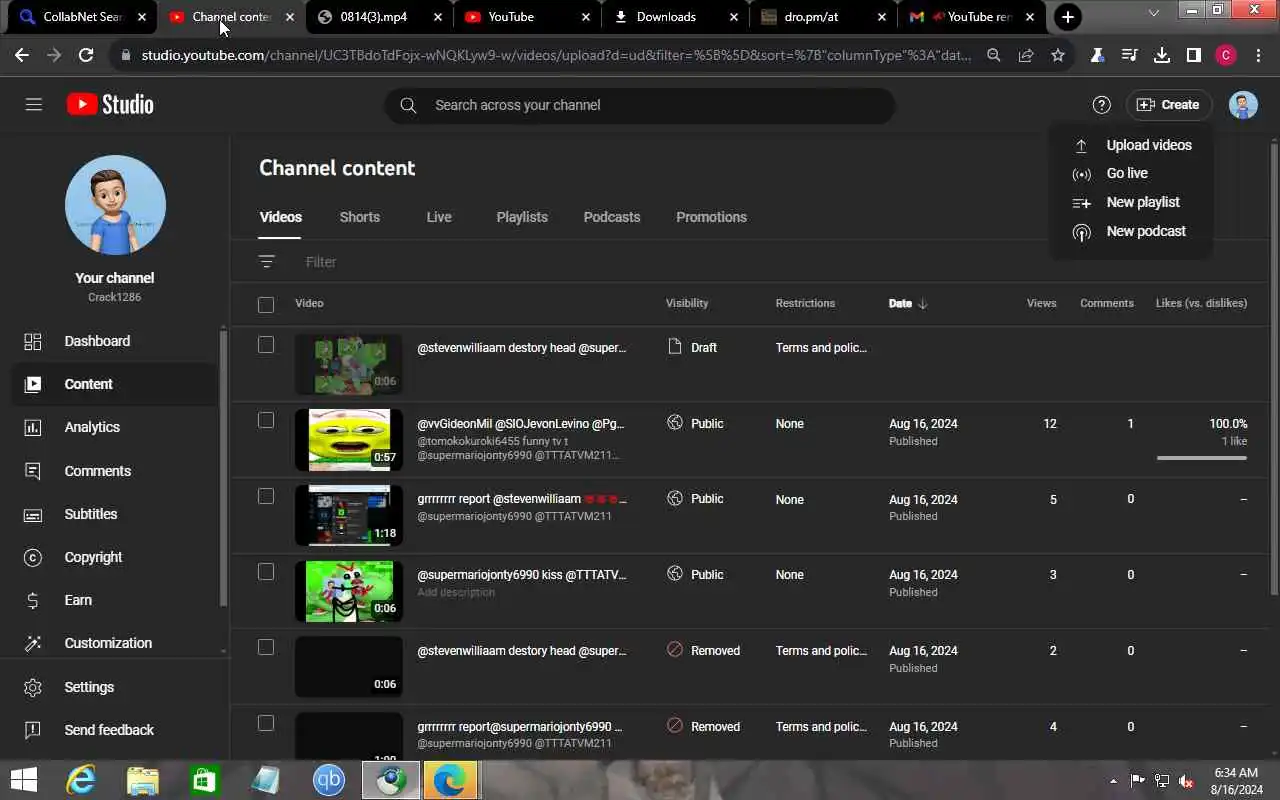Open the @vvGideonMil video title link
The image size is (1280, 800).
click(x=521, y=424)
